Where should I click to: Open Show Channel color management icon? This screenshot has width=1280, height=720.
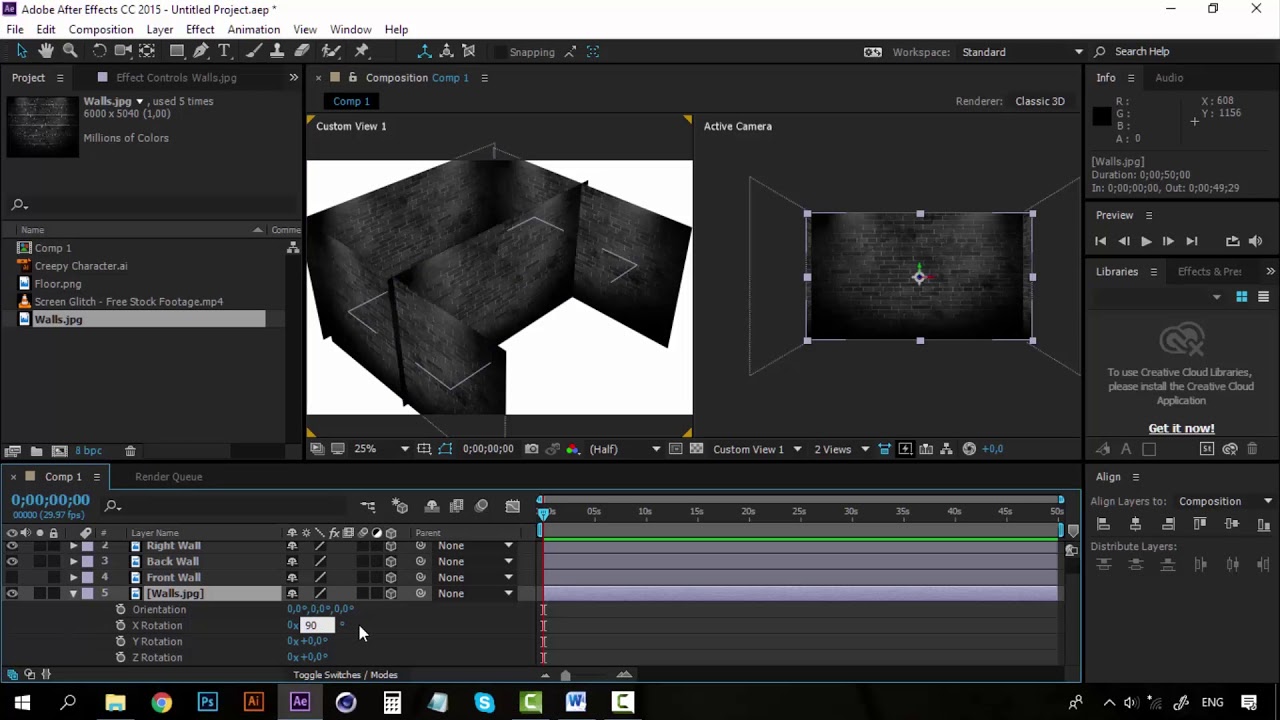(572, 449)
